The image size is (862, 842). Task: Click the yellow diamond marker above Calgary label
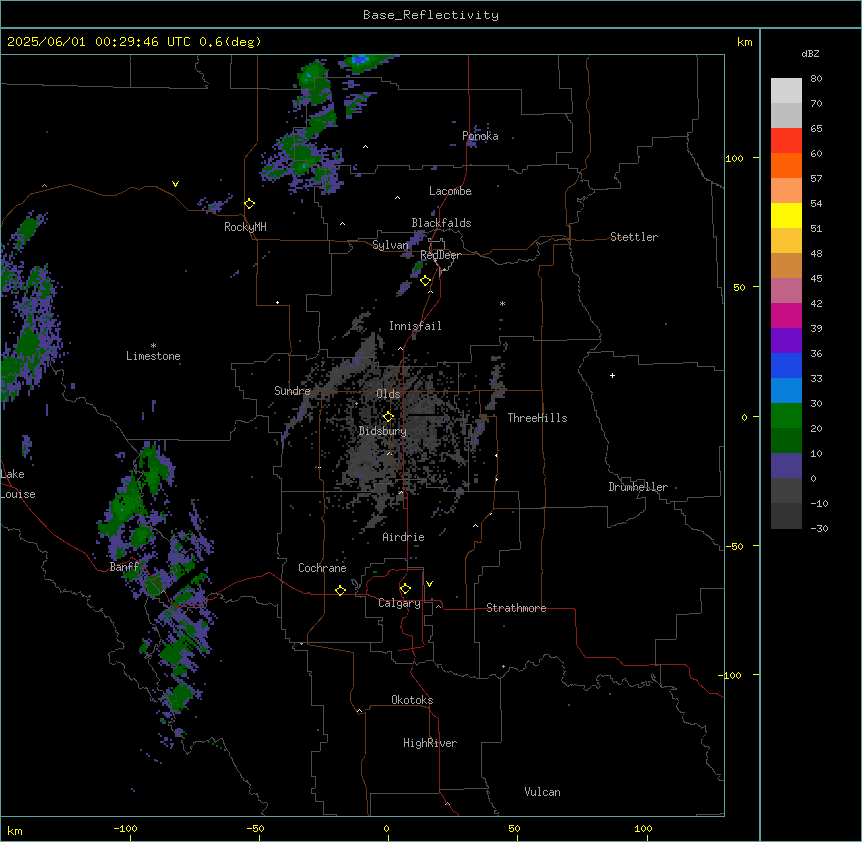point(405,589)
